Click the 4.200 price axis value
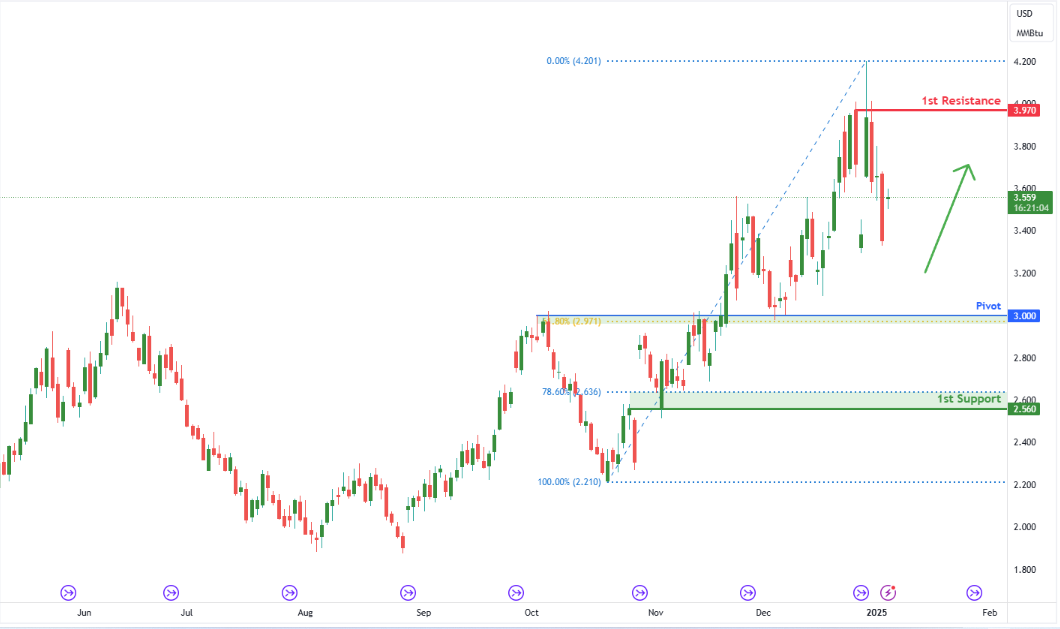This screenshot has width=1060, height=629. pyautogui.click(x=1025, y=62)
